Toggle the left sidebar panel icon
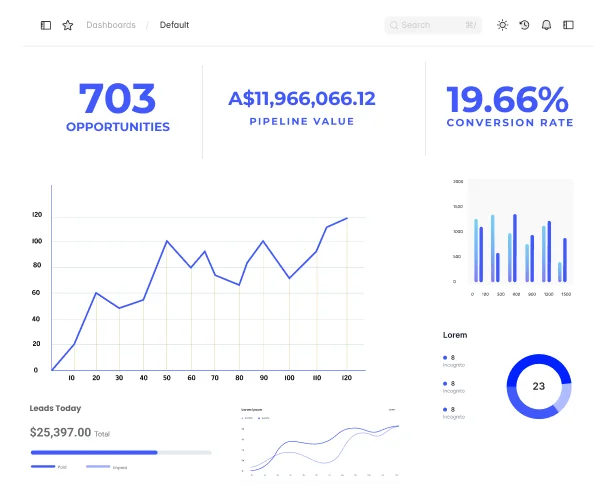Screen dimensions: 612x493 click(46, 25)
